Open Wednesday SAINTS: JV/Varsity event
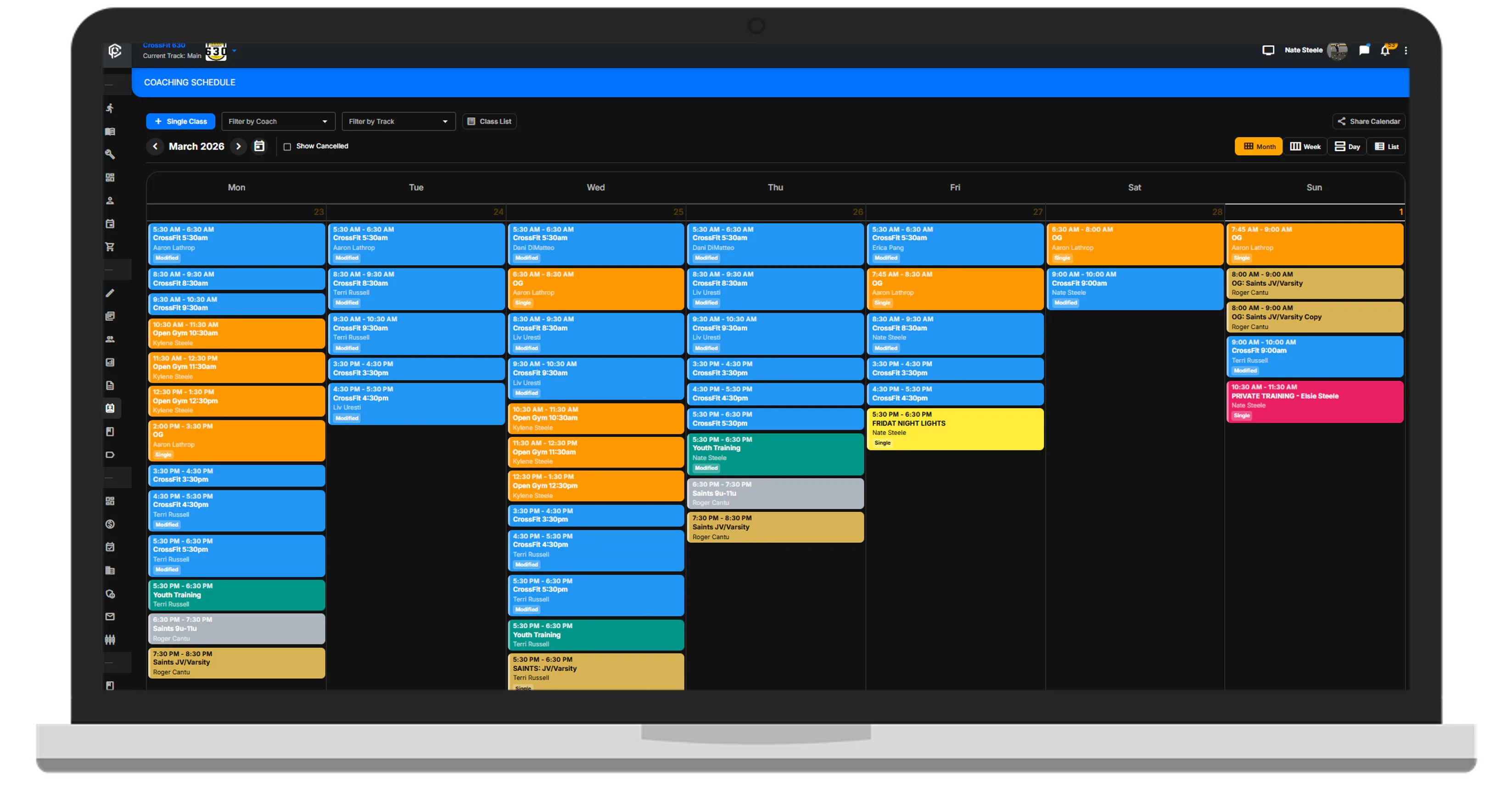This screenshot has width=1512, height=803. [595, 672]
